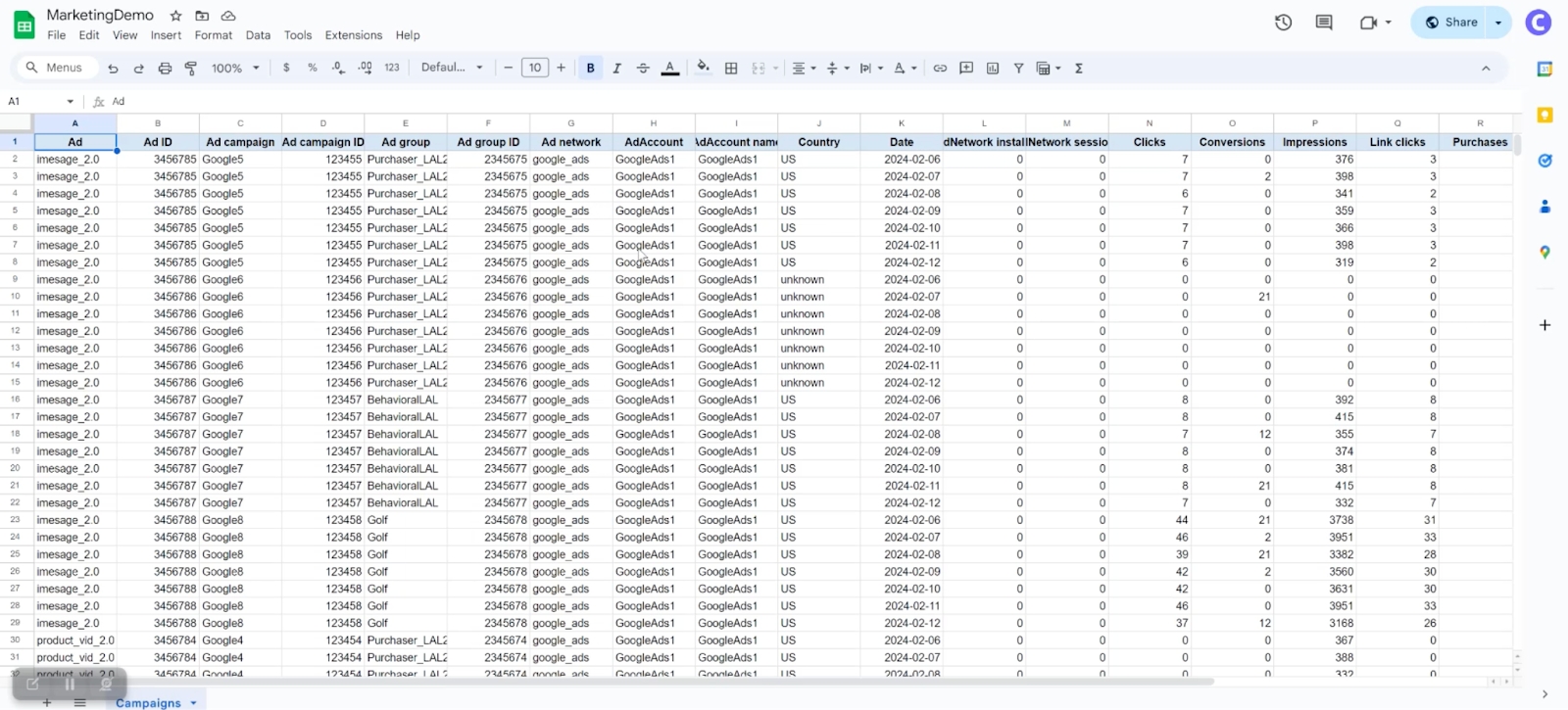Click the font size input field
Screen dimensions: 1568x710
click(534, 68)
